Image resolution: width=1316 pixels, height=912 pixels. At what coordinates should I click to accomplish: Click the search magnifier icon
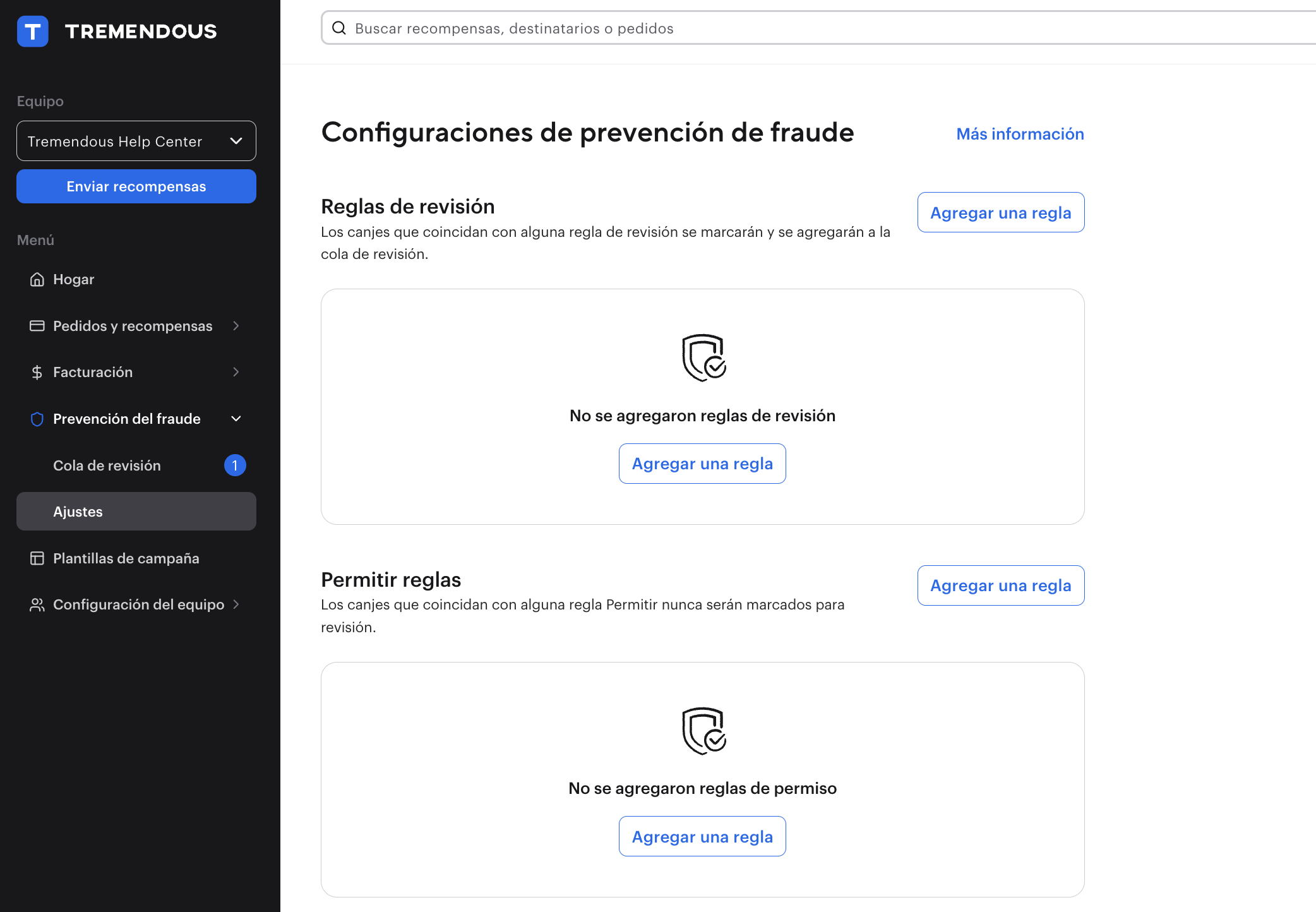tap(340, 28)
